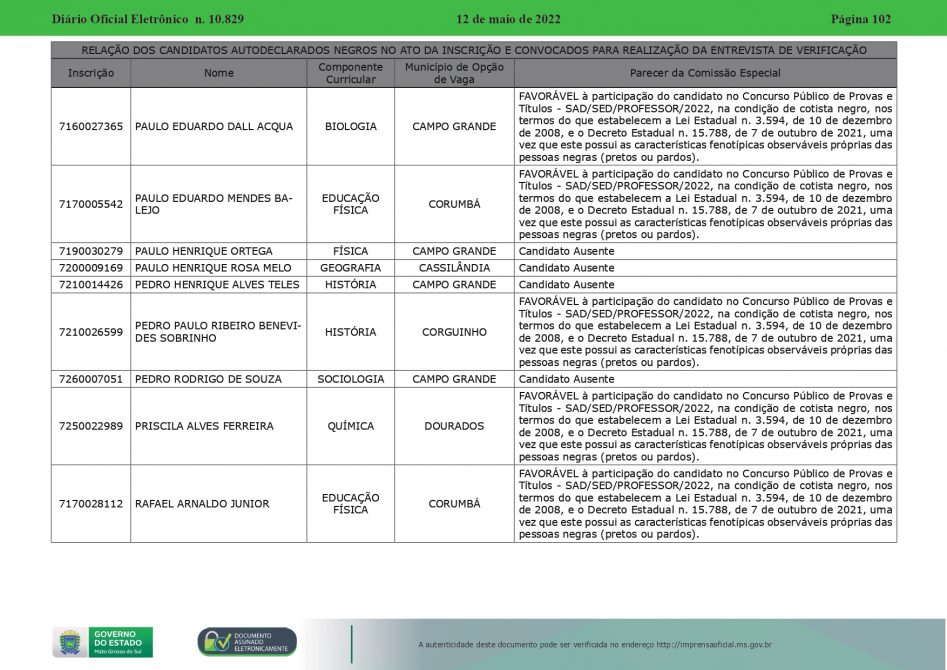
Task: Click the Cassilândia municipality cell
Action: click(454, 268)
